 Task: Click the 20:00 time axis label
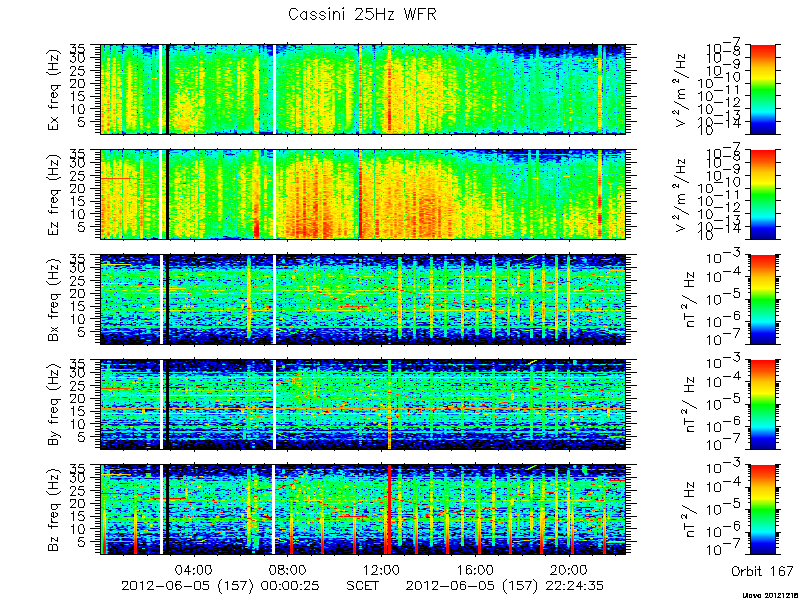pyautogui.click(x=569, y=568)
